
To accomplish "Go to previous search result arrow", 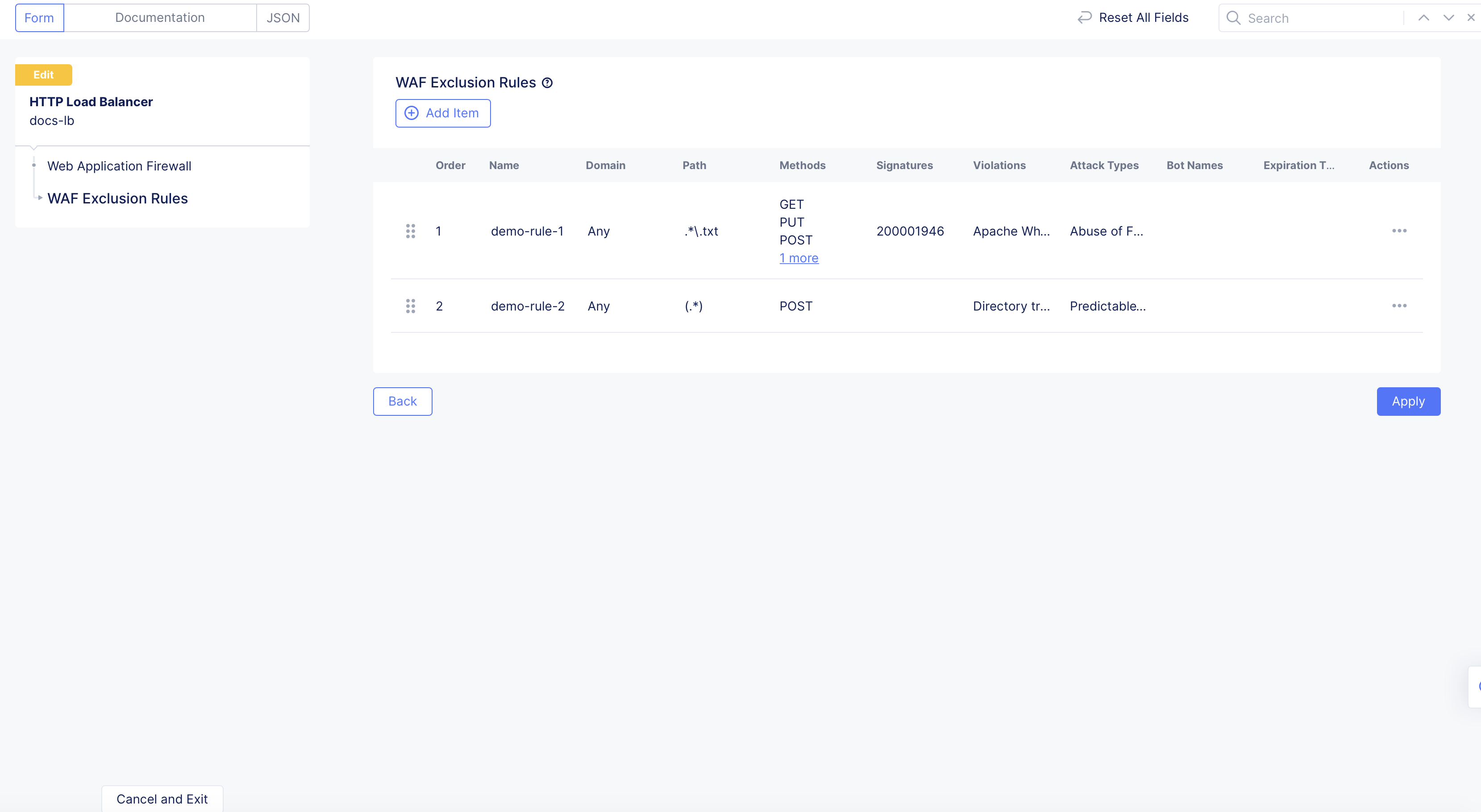I will click(x=1423, y=18).
